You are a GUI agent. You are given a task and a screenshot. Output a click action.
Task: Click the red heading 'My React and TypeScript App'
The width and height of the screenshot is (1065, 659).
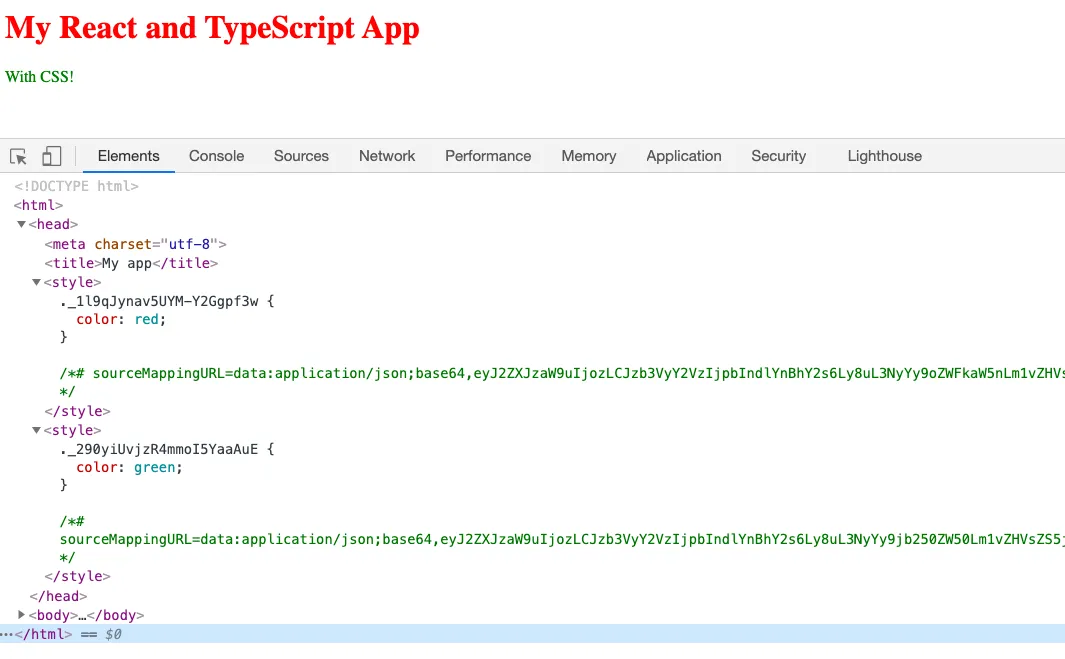tap(211, 28)
